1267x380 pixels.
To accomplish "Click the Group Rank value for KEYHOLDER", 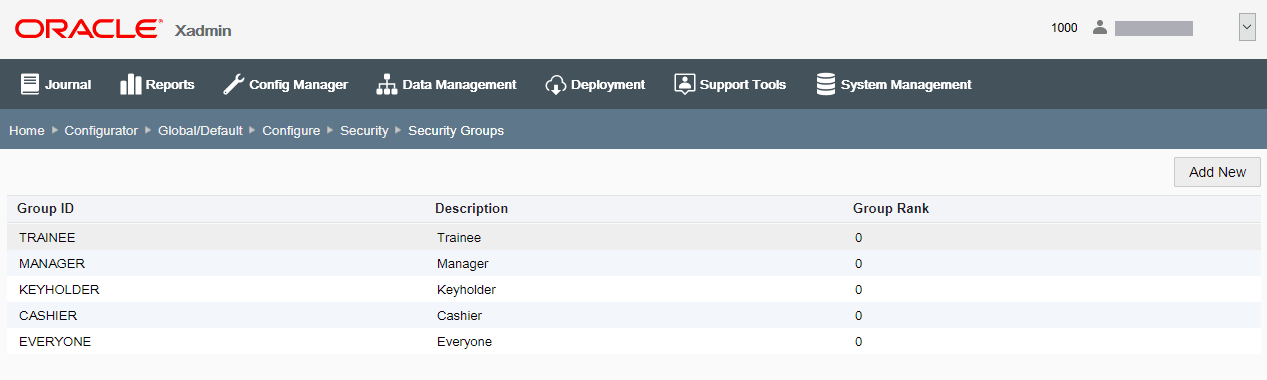I will 859,289.
